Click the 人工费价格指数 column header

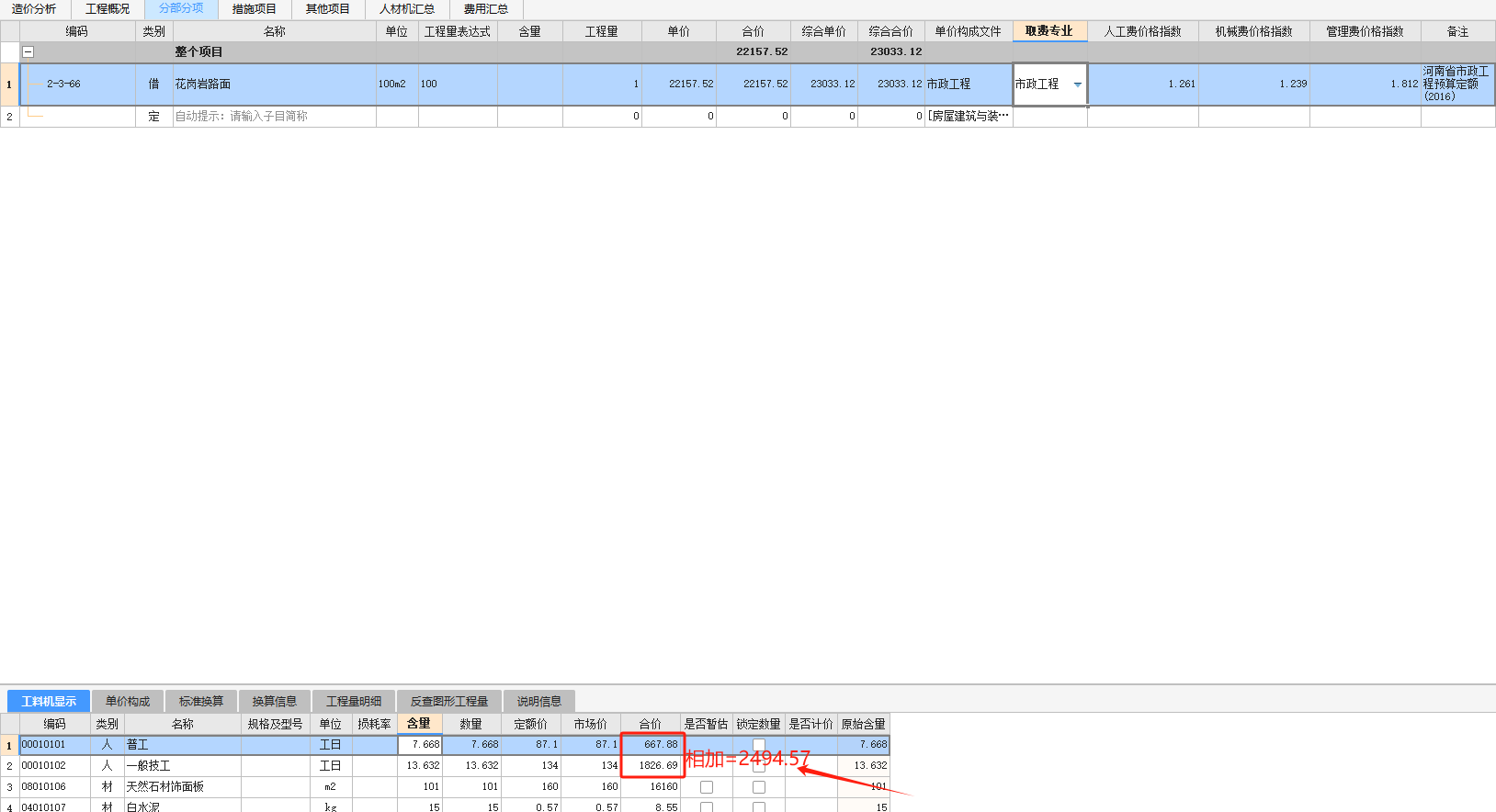[1143, 31]
